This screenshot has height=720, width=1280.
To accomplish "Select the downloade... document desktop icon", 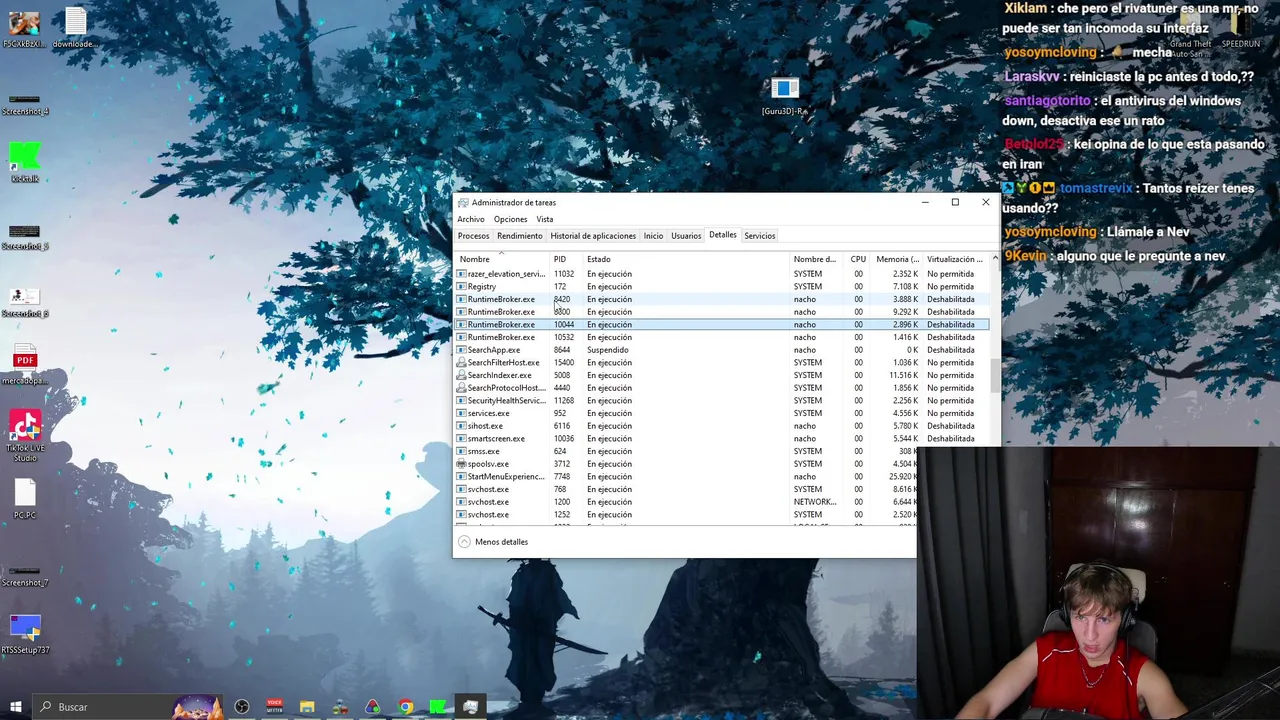I will 76,28.
